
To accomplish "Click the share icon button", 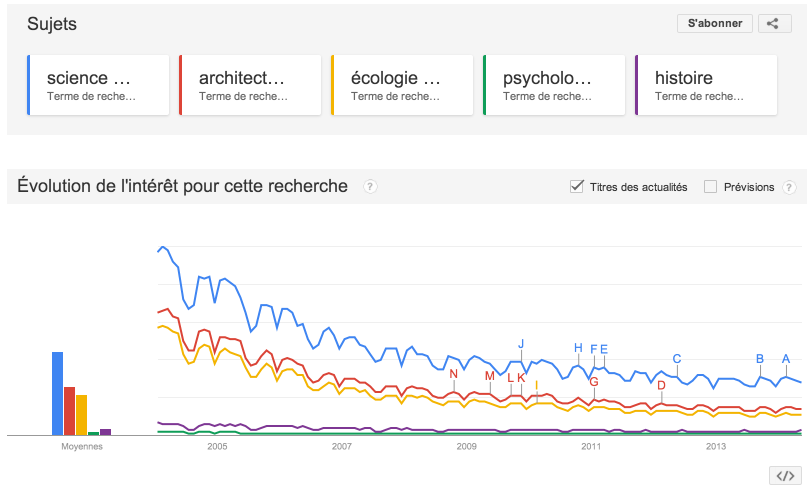I will coord(774,23).
